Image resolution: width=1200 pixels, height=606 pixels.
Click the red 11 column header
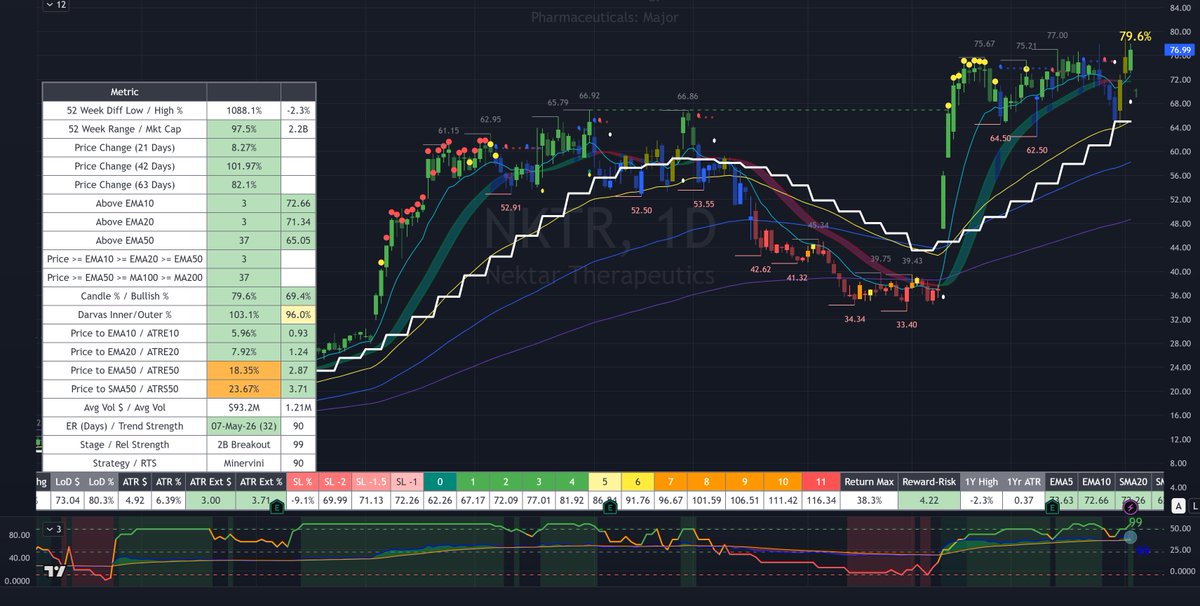[x=820, y=482]
